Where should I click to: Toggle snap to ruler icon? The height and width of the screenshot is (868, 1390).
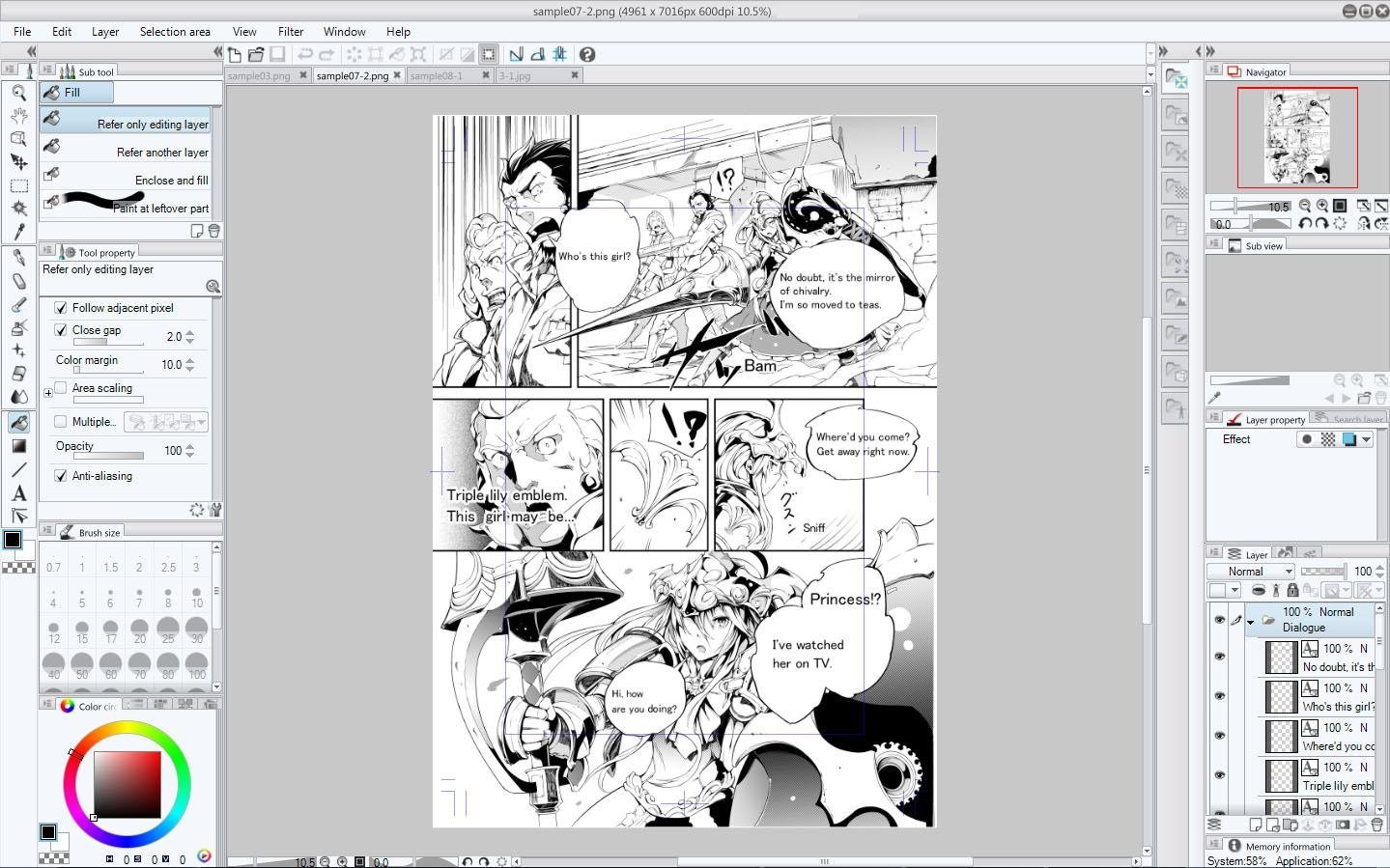click(x=517, y=55)
